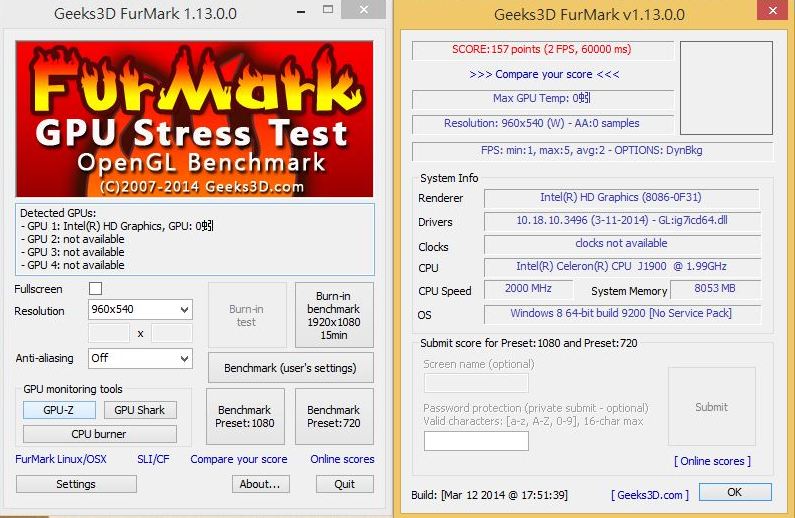Viewport: 795px width, 518px height.
Task: Open the Anti-aliasing Off dropdown
Action: [140, 358]
